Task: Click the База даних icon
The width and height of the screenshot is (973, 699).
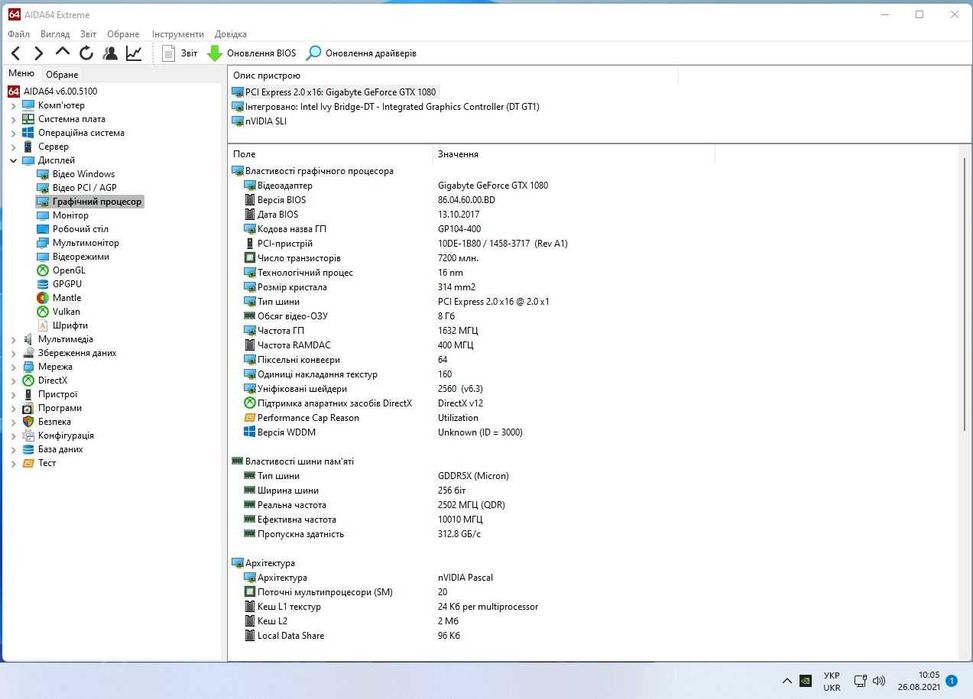Action: click(28, 449)
